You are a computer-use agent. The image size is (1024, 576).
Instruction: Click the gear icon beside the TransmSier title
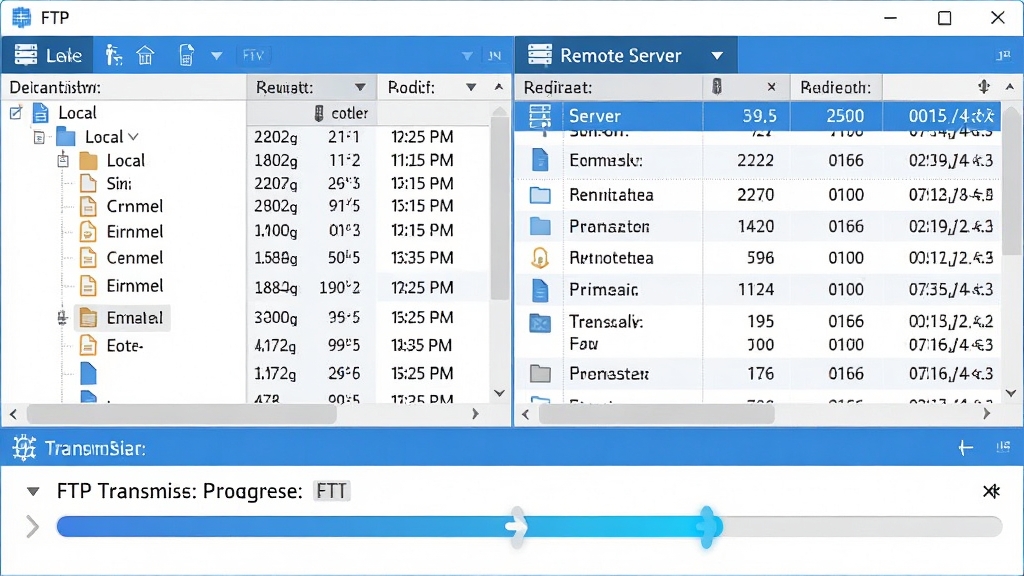24,448
